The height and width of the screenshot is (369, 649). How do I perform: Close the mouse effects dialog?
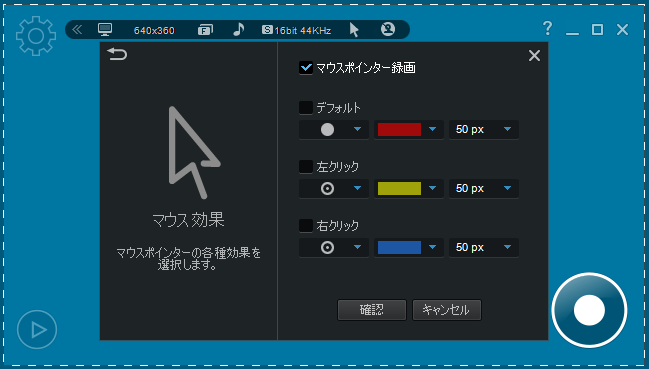coord(534,55)
